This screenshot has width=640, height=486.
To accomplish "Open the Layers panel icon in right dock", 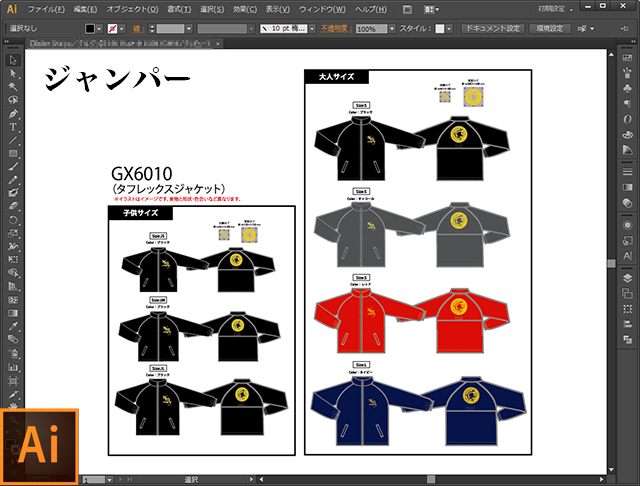I will pos(627,277).
